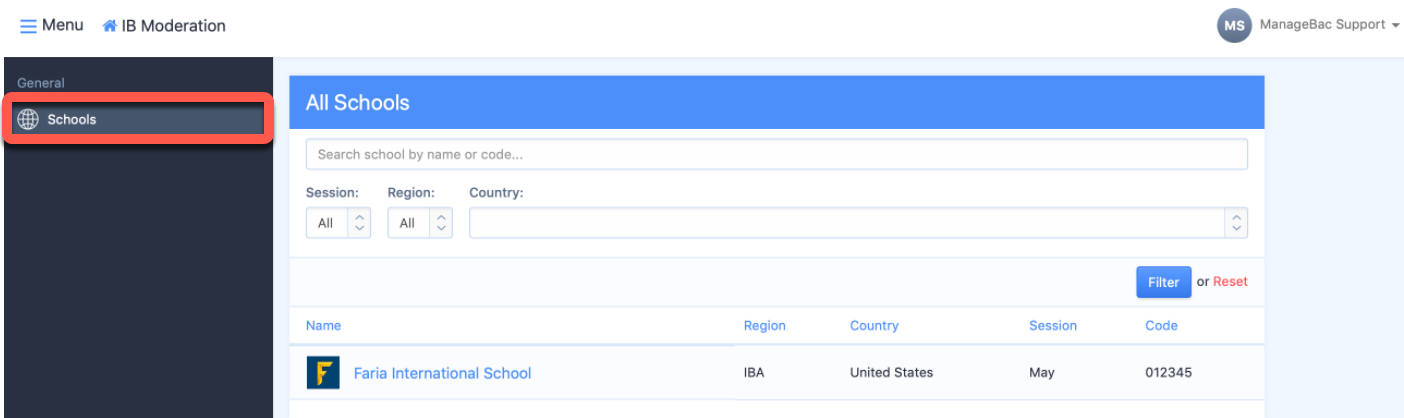Click the MS user avatar

pyautogui.click(x=1234, y=26)
